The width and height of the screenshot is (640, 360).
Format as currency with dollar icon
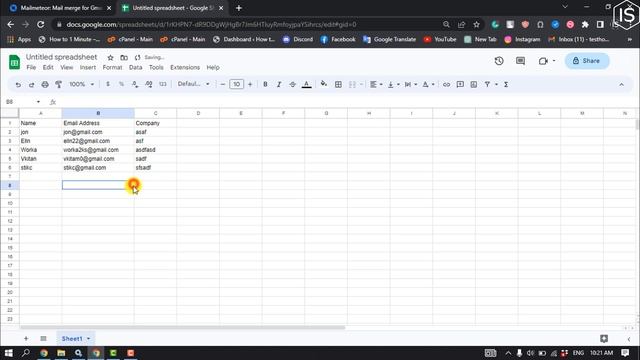tap(108, 84)
